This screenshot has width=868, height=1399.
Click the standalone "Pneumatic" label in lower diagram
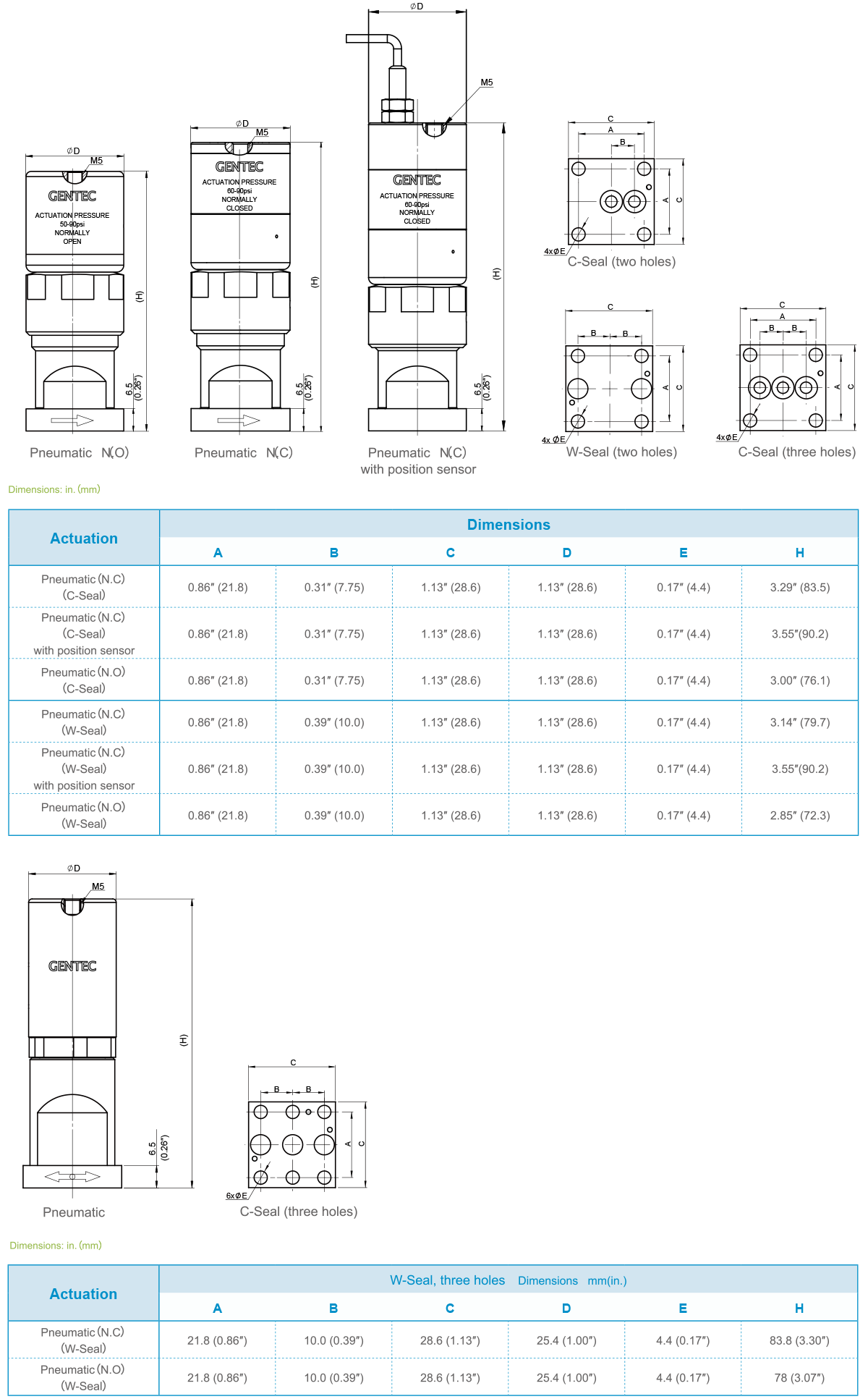tap(74, 1212)
